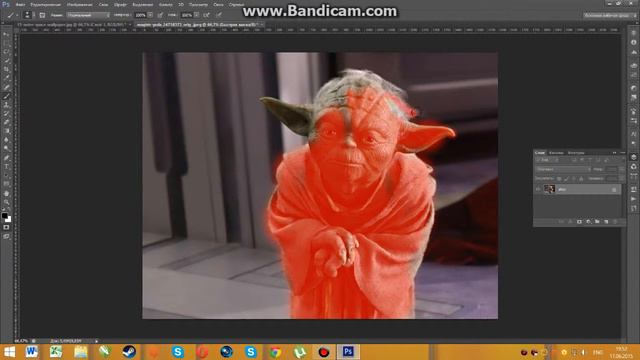This screenshot has width=640, height=360.
Task: Select the Brush tool in toolbox
Action: [x=6, y=96]
